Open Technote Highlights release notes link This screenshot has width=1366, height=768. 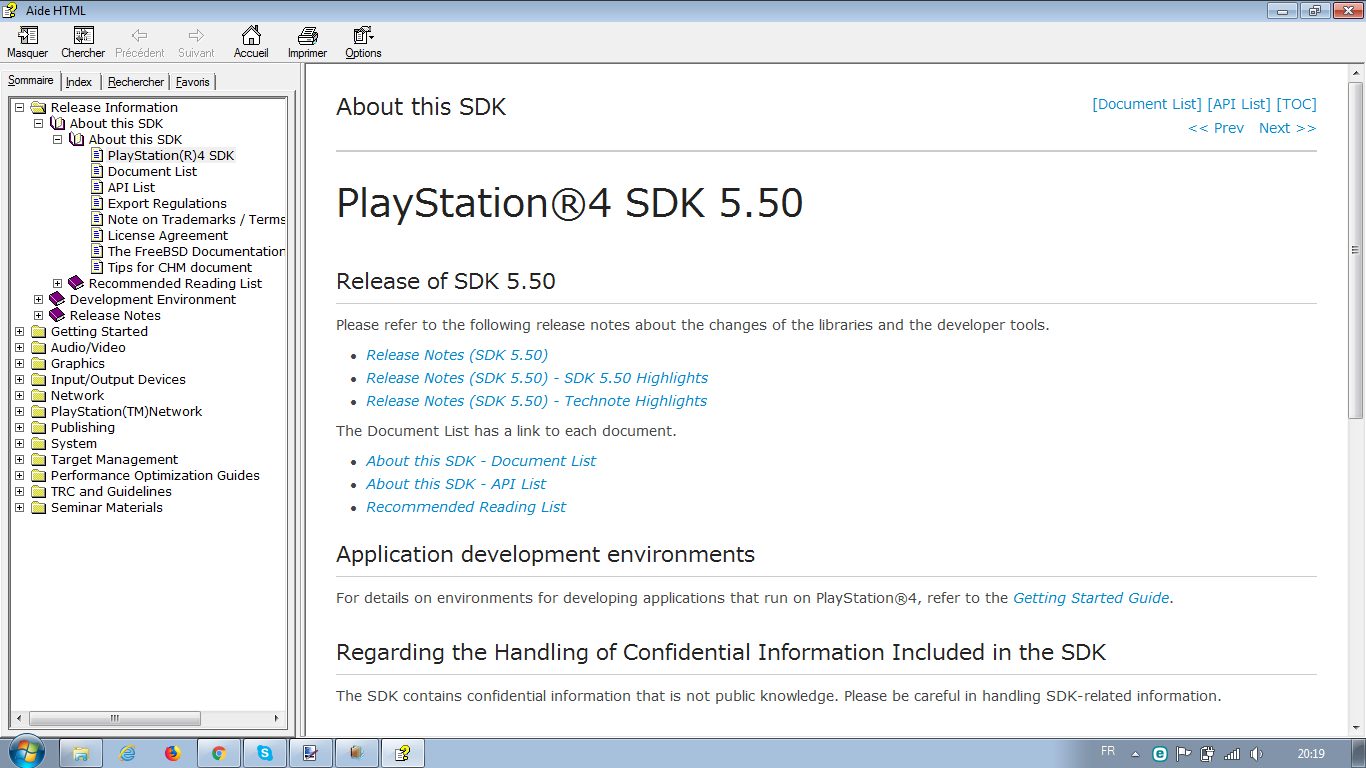pos(536,401)
